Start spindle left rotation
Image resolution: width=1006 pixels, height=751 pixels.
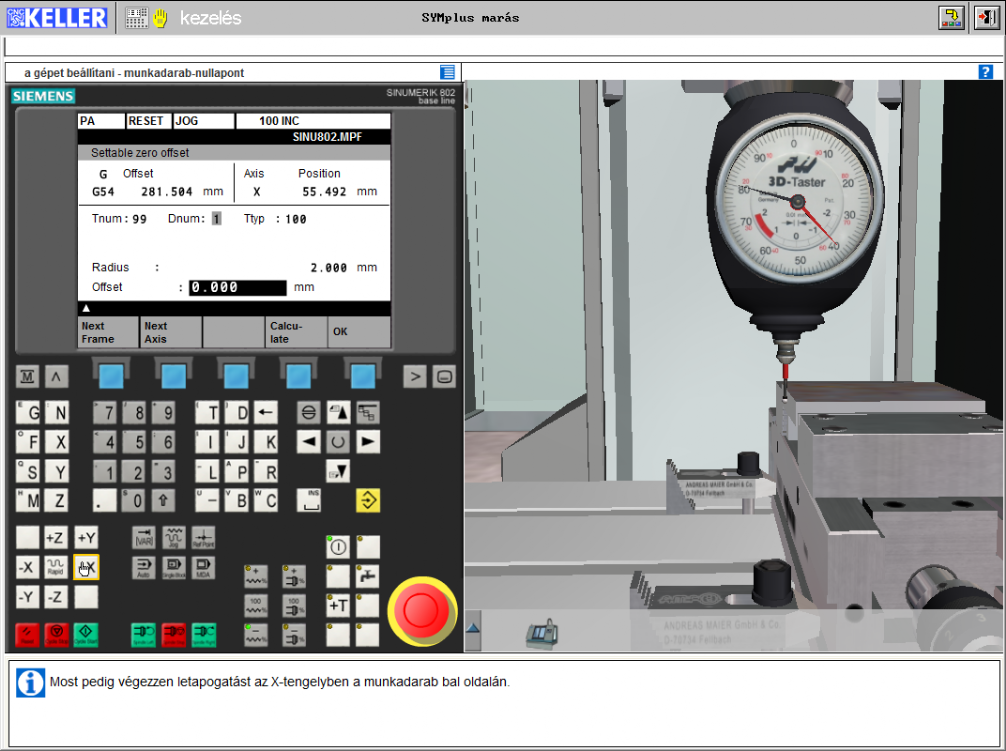pos(144,635)
